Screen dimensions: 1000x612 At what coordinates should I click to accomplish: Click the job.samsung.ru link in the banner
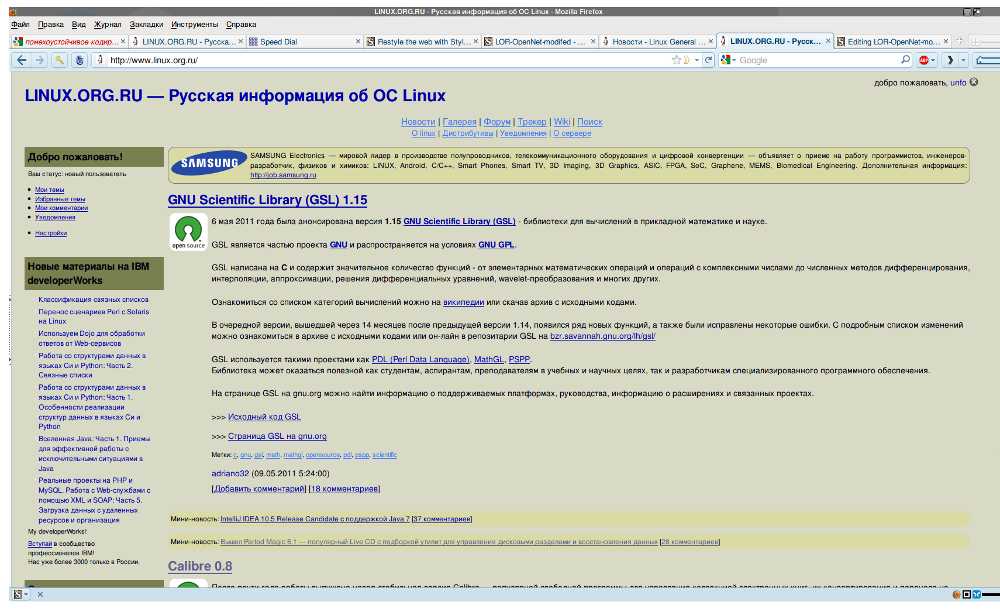[x=283, y=175]
